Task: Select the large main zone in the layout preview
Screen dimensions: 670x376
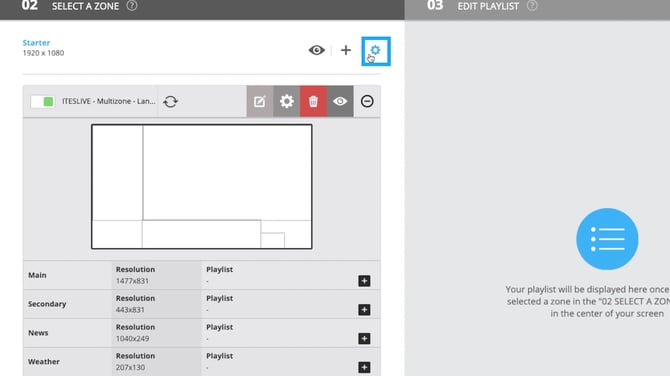Action: [227, 173]
